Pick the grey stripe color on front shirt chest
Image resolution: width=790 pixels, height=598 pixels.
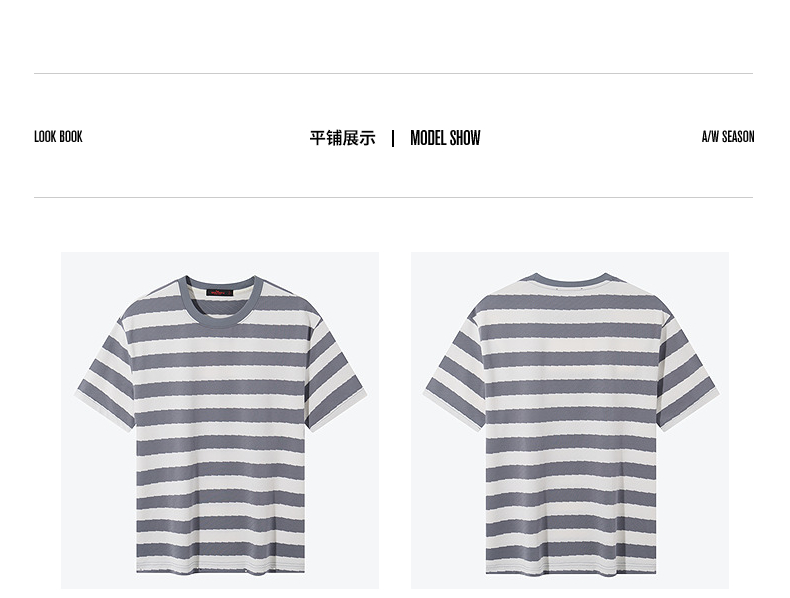point(220,360)
